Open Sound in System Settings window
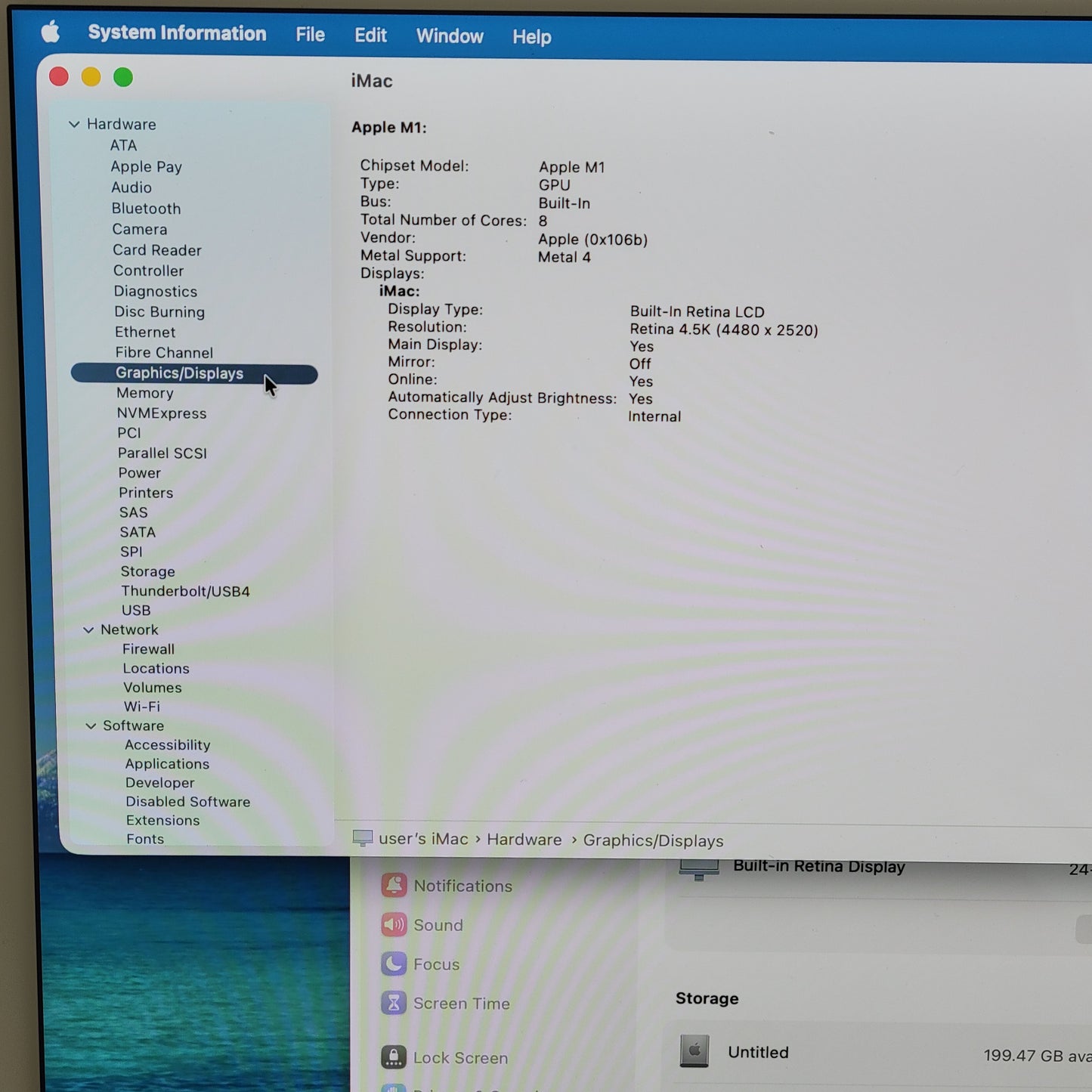The image size is (1092, 1092). (422, 925)
